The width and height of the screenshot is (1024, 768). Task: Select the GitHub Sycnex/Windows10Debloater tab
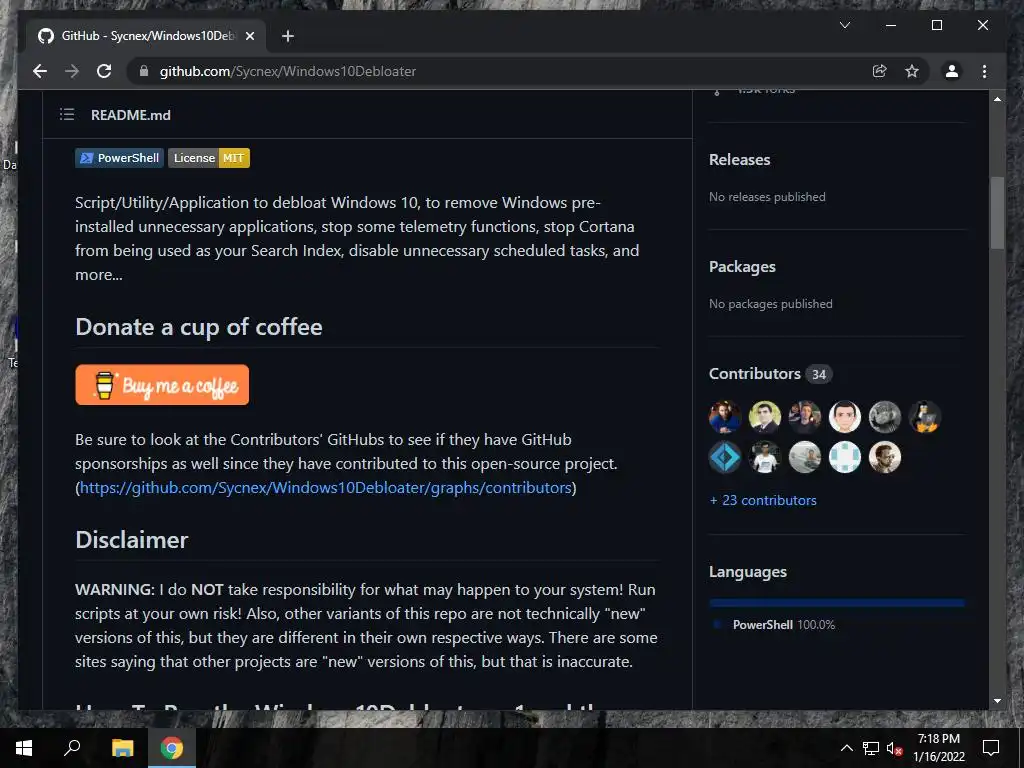coord(145,36)
